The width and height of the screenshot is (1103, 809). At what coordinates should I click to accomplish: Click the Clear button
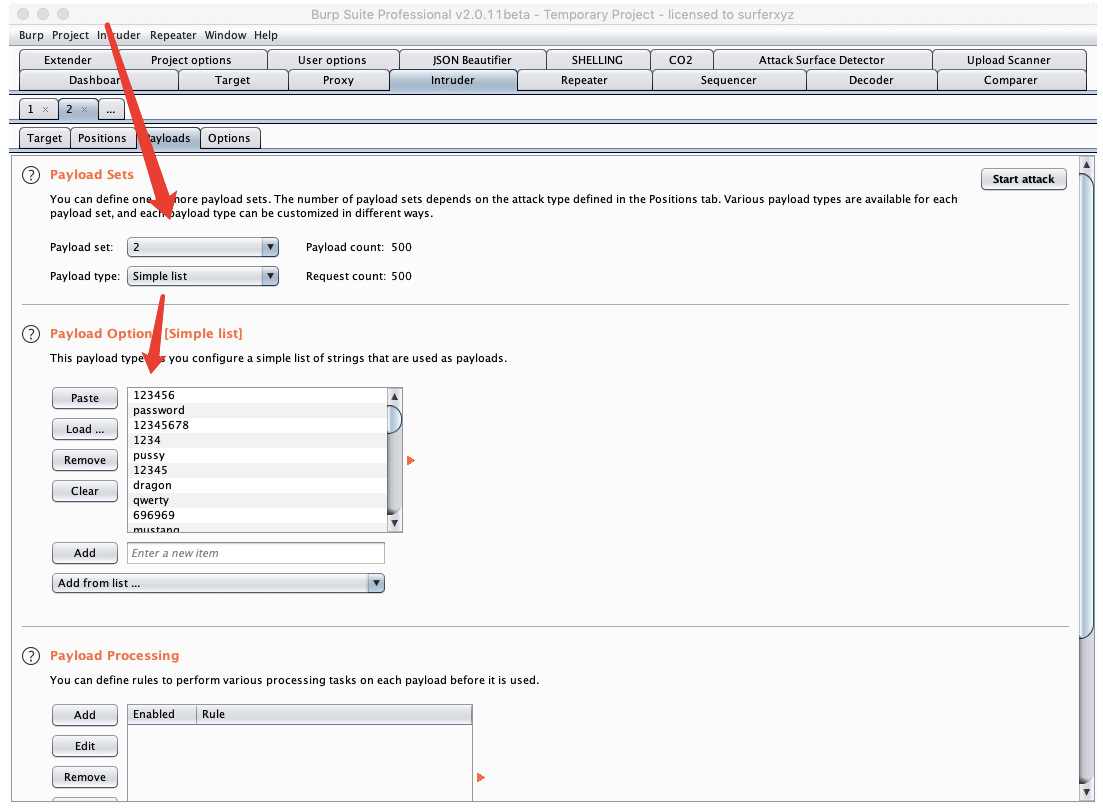tap(85, 491)
